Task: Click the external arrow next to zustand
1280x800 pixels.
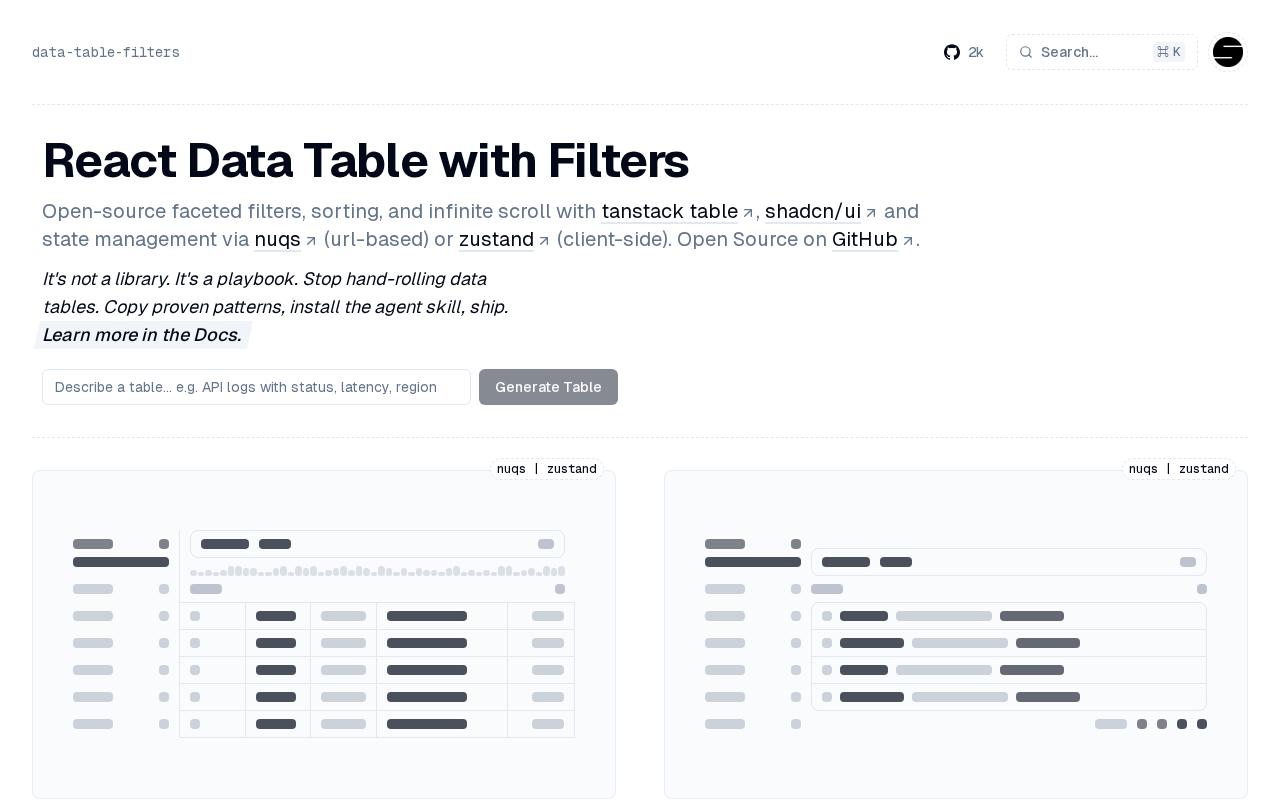Action: (544, 241)
